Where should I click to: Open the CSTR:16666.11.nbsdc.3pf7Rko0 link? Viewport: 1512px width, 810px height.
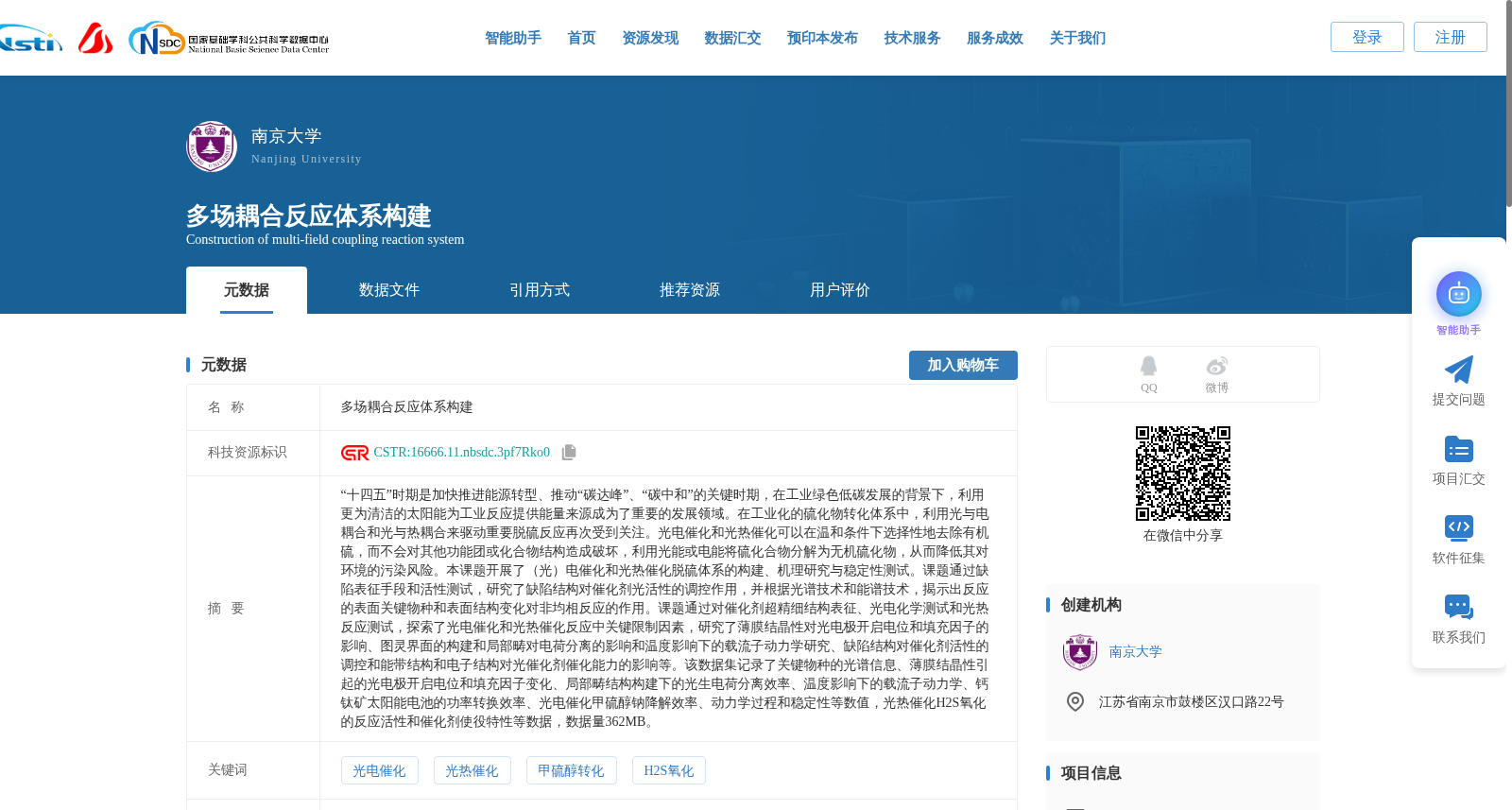461,453
